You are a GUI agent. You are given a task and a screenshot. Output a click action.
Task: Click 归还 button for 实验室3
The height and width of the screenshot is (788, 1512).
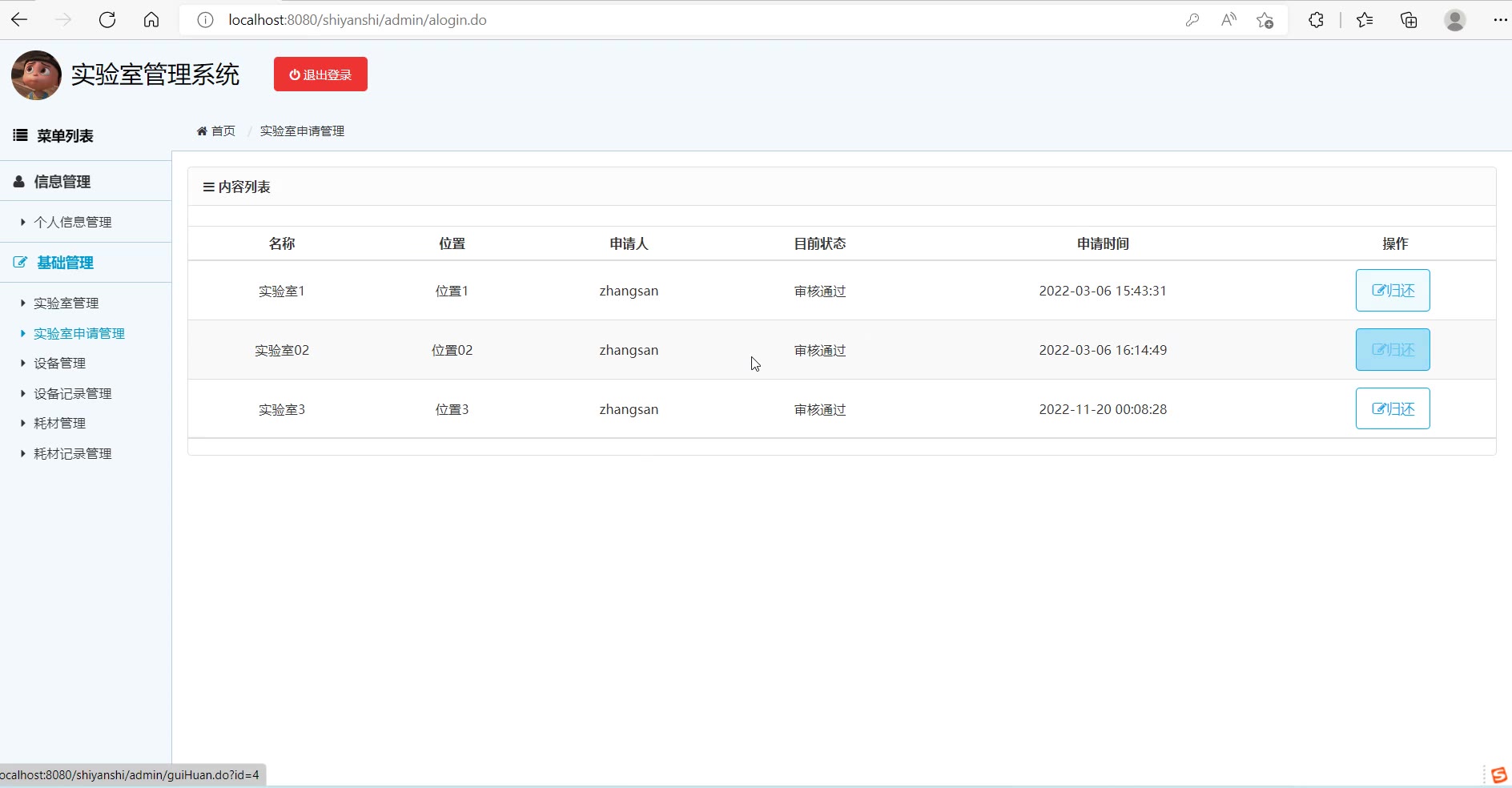tap(1393, 409)
